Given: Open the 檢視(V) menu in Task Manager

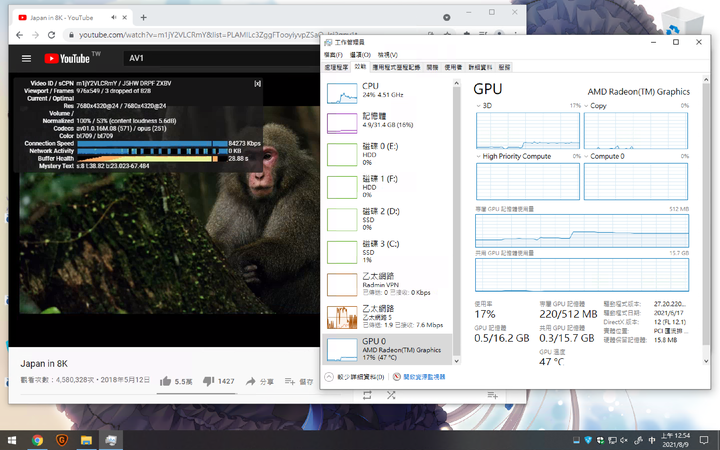Looking at the screenshot, I should (x=388, y=55).
